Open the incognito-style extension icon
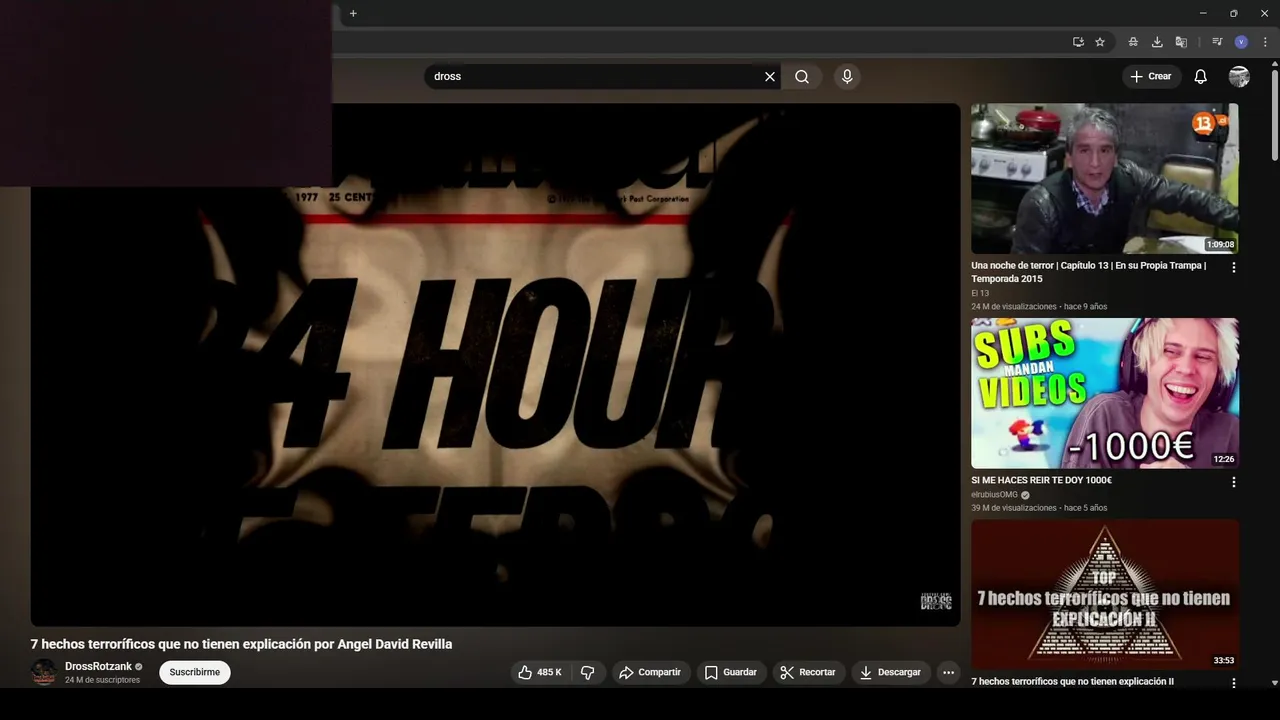The image size is (1280, 720). (x=1133, y=42)
